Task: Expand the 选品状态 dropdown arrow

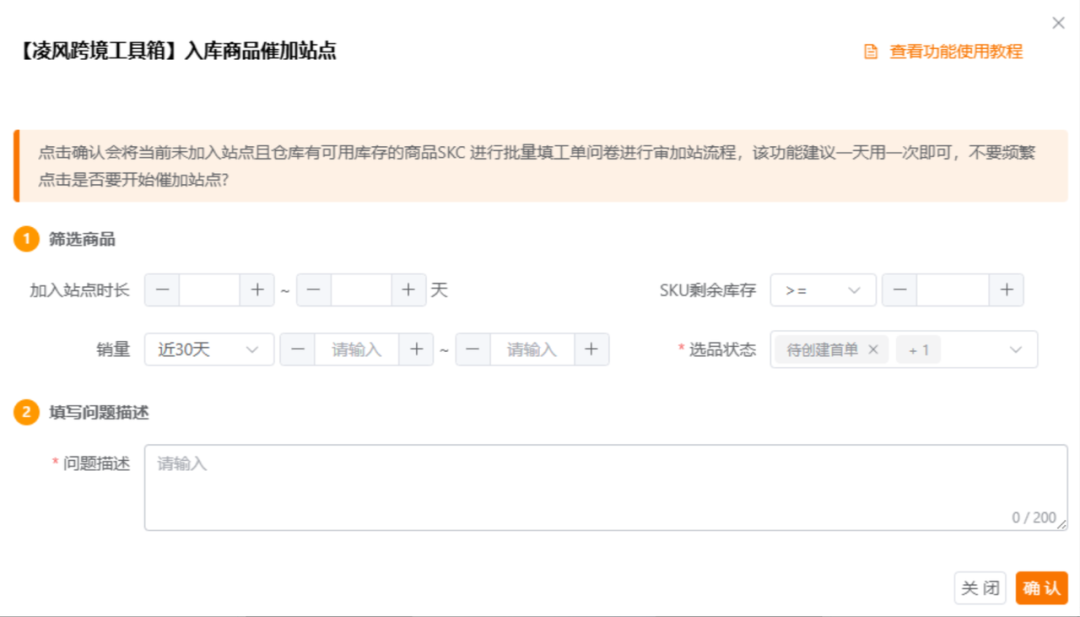Action: tap(1015, 350)
